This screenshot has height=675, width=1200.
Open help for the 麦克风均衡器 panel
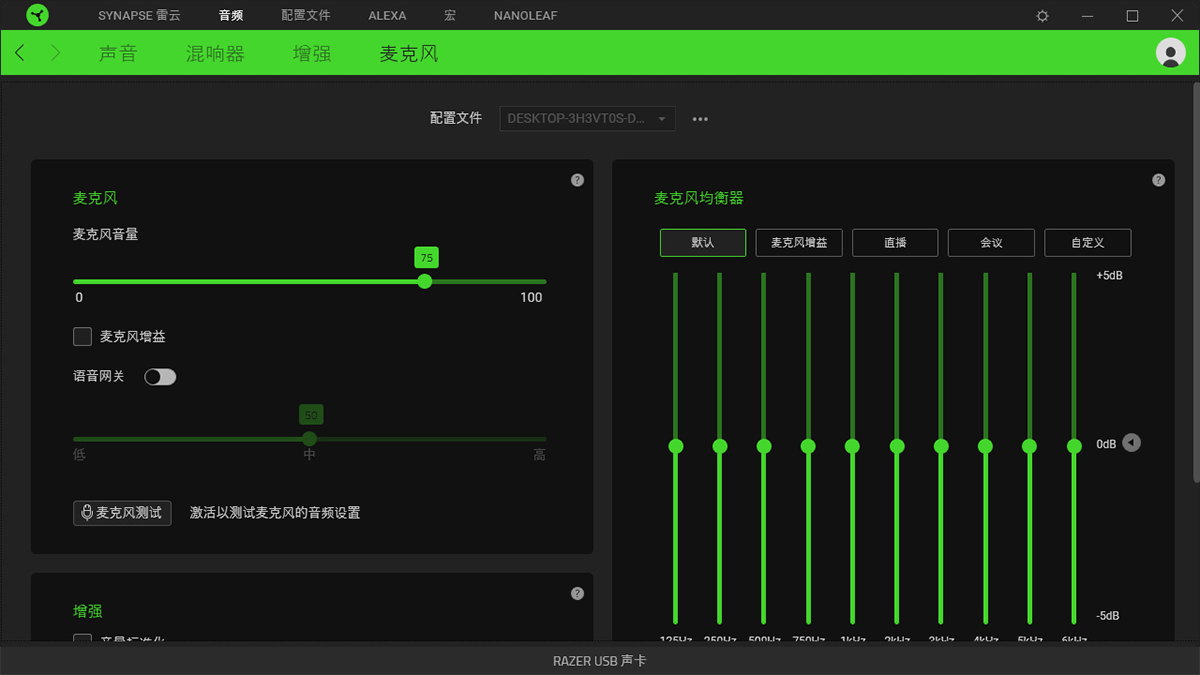[x=1158, y=180]
